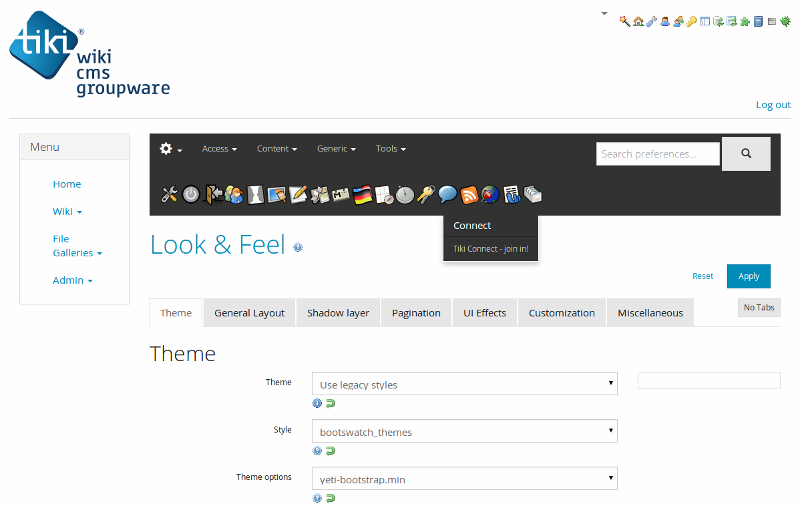Click the Apply button
The width and height of the screenshot is (800, 508).
click(748, 276)
